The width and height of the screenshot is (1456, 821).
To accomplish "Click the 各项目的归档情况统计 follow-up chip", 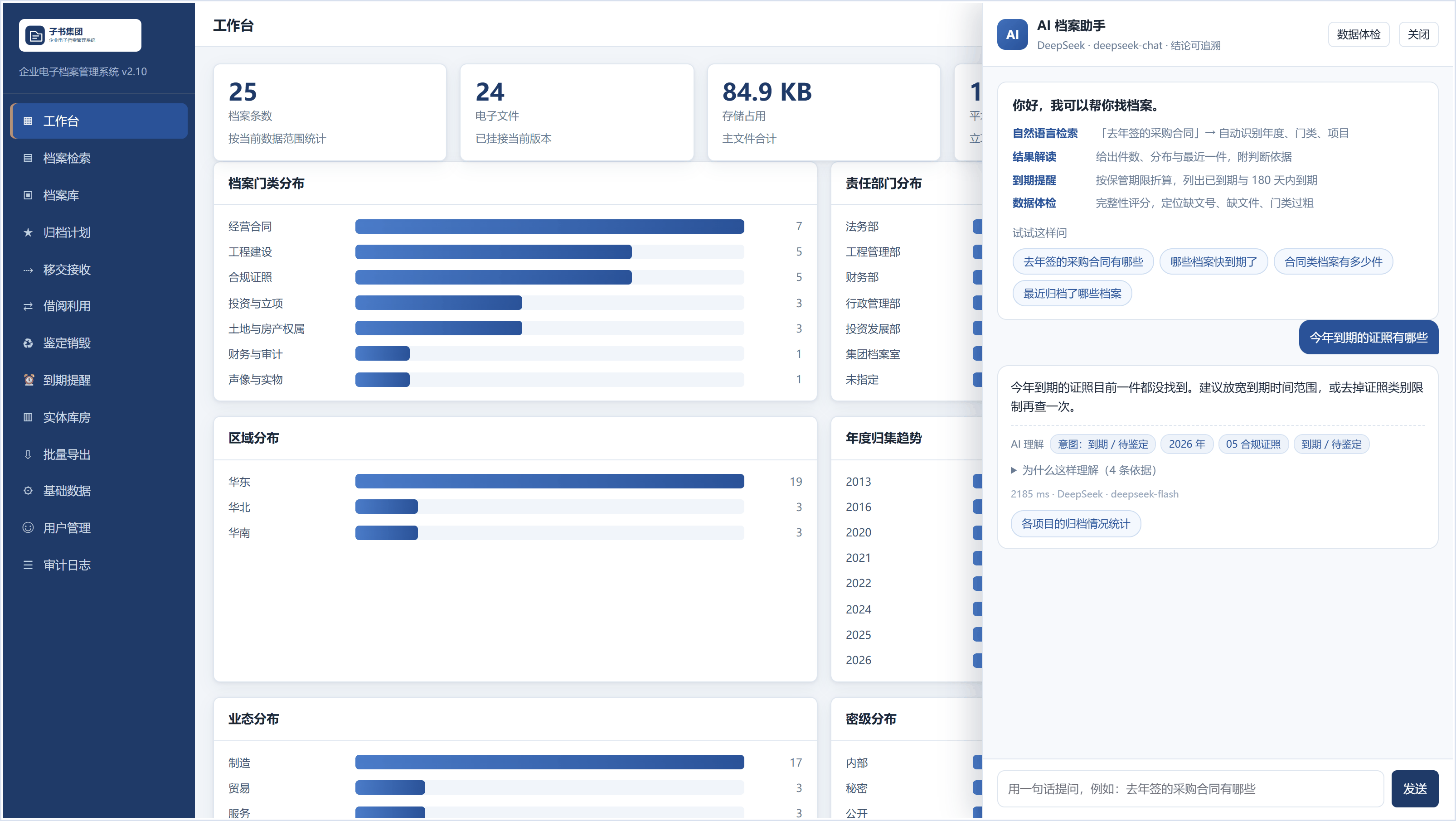I will (x=1076, y=524).
